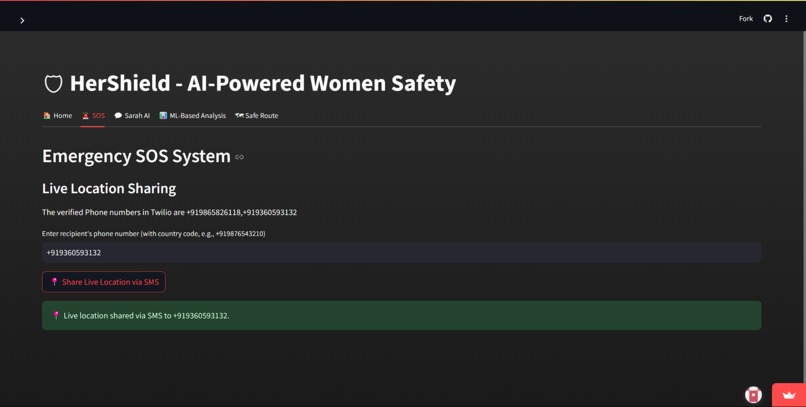
Task: Switch to the Home tab
Action: 58,116
